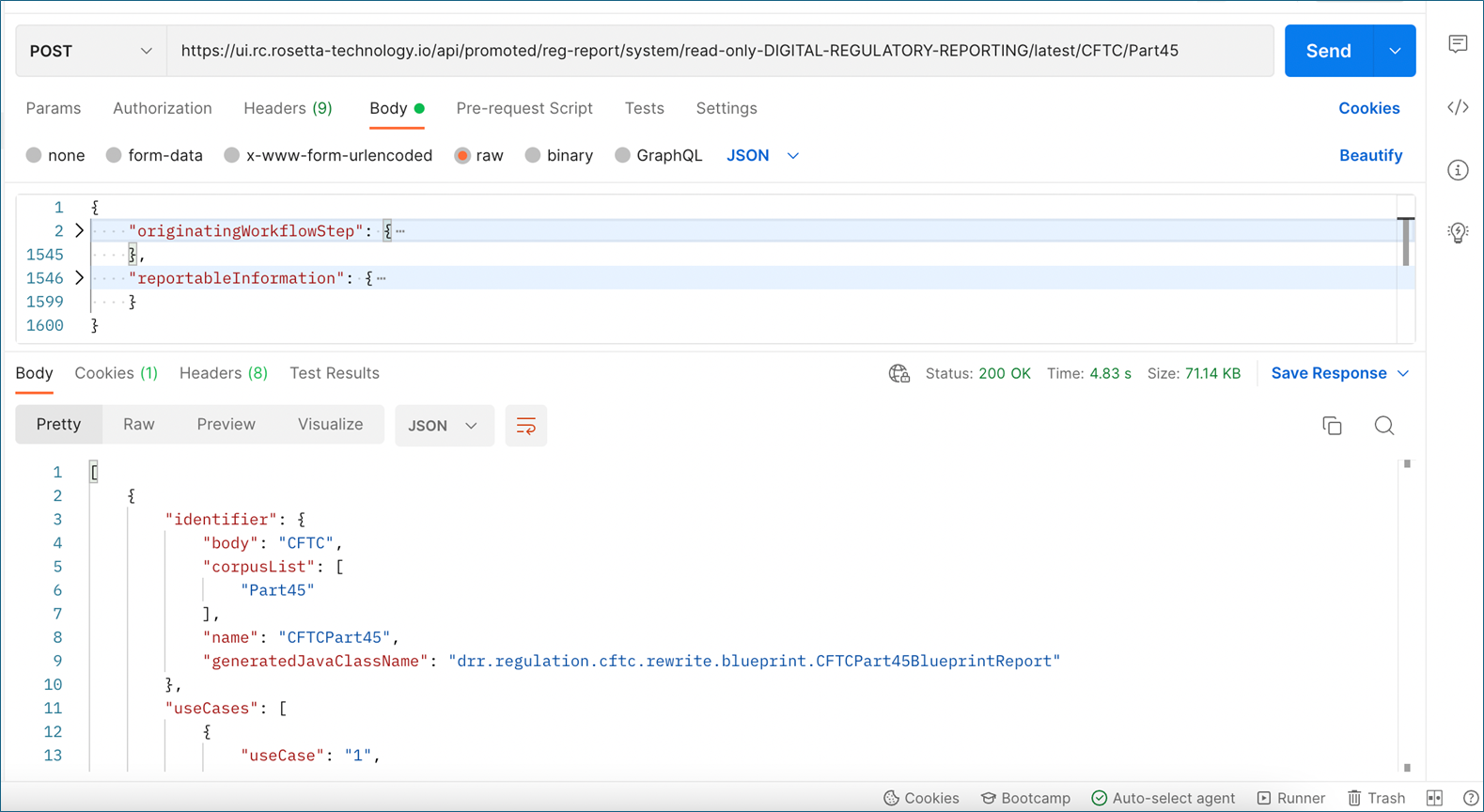Image resolution: width=1484 pixels, height=812 pixels.
Task: Switch to the Authorization tab
Action: 163,108
